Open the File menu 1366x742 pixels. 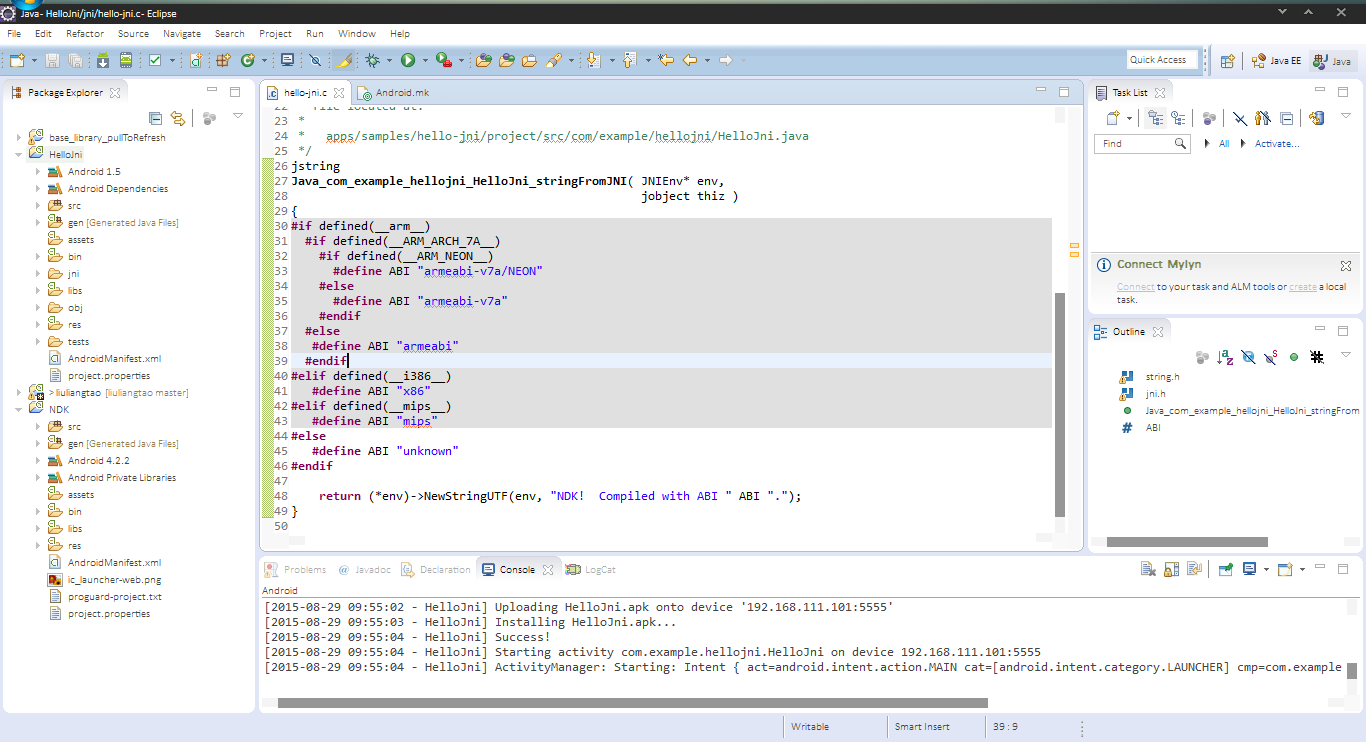[x=14, y=34]
